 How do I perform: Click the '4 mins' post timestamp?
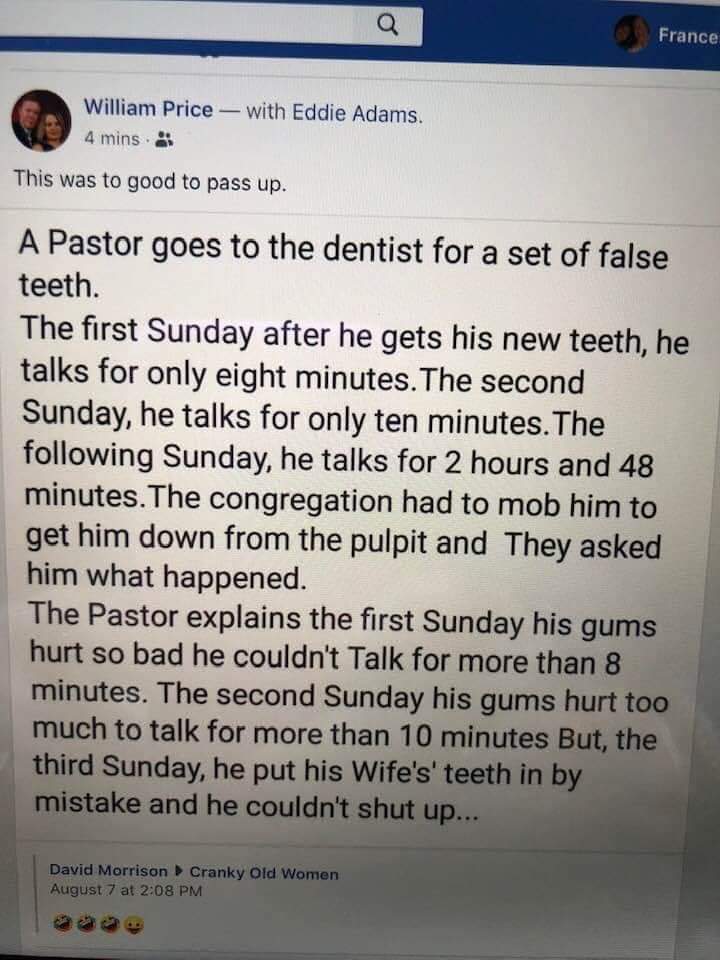tap(111, 139)
